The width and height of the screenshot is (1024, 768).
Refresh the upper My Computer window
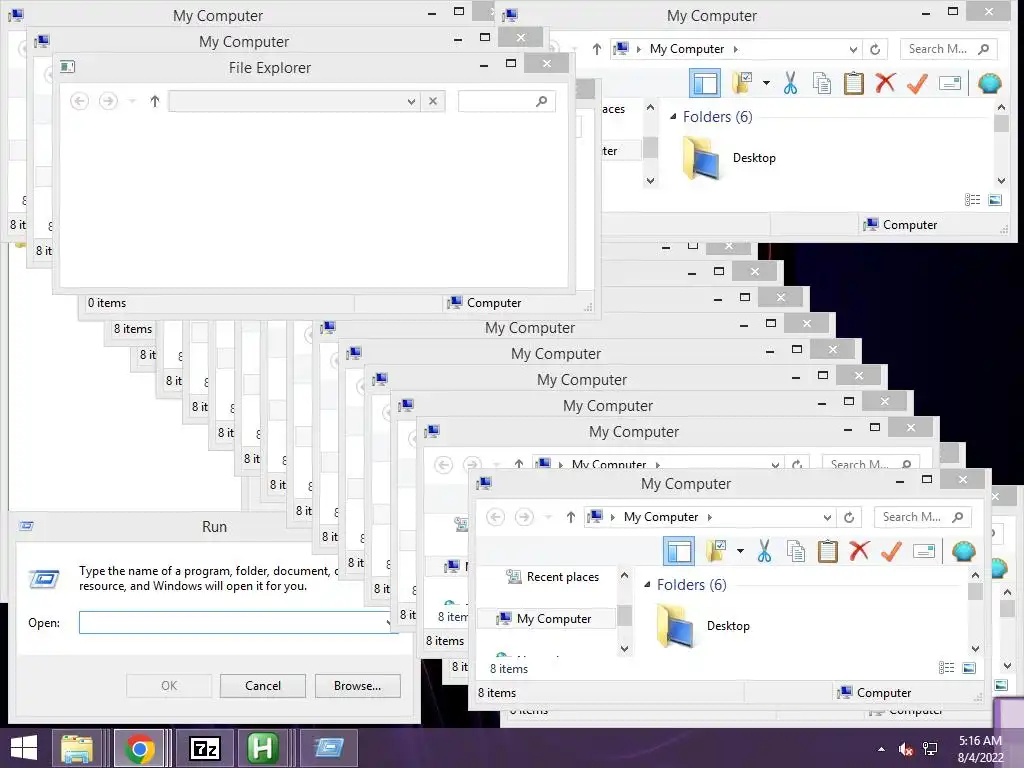click(x=875, y=49)
